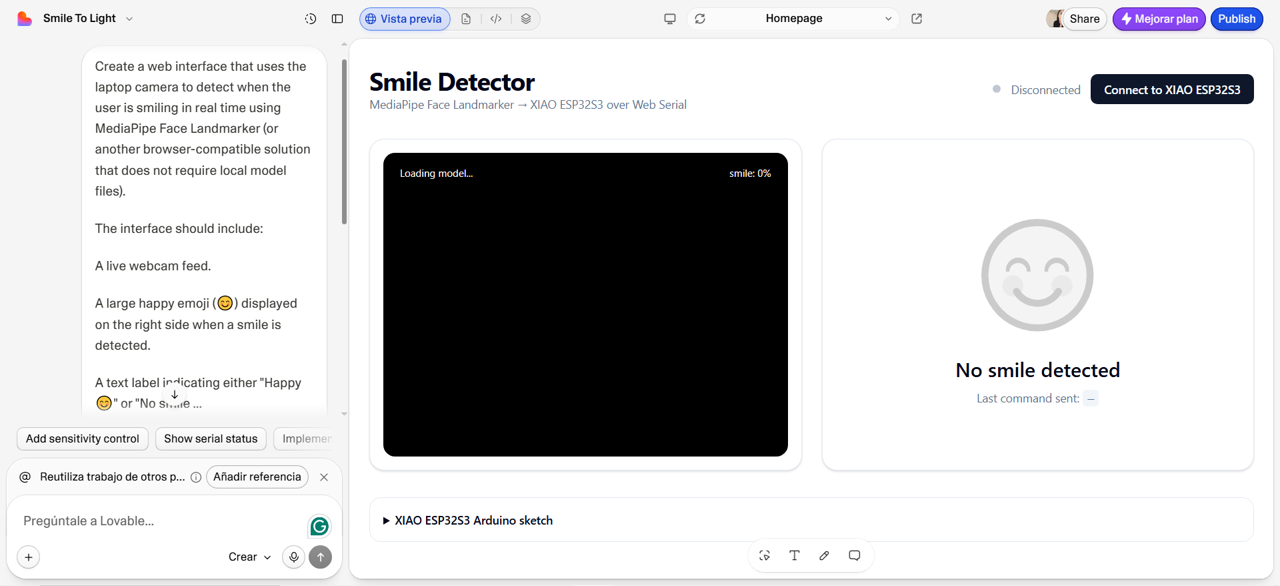The width and height of the screenshot is (1280, 586).
Task: Open the version history clock icon
Action: (311, 19)
